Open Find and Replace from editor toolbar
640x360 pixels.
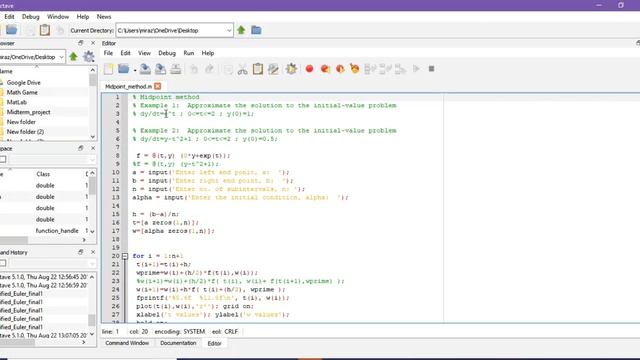tap(273, 69)
